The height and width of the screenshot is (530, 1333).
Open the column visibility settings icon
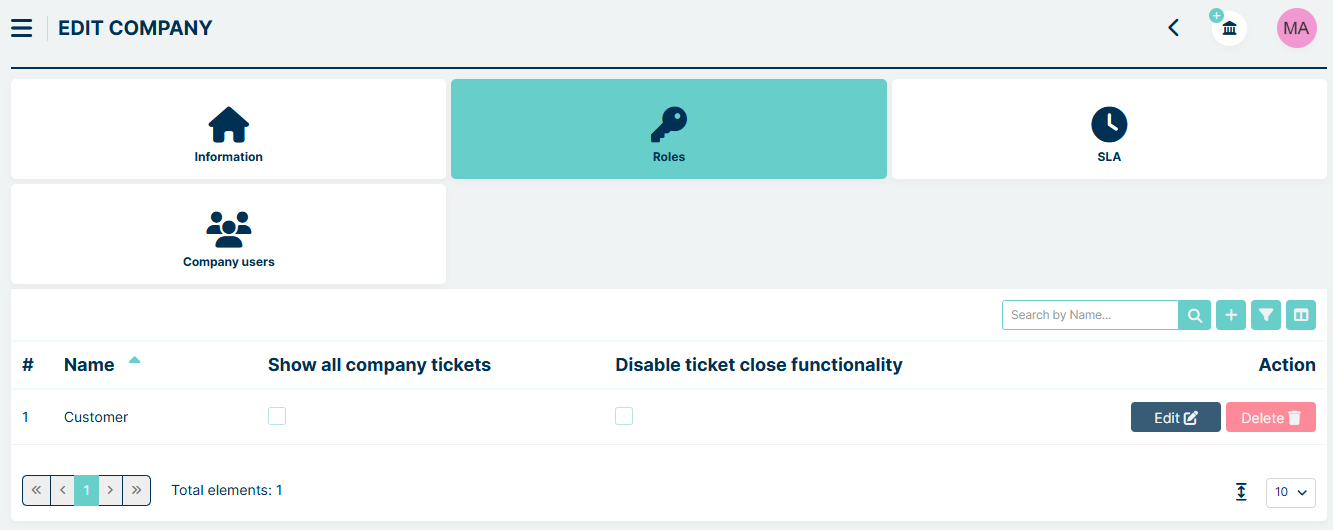coord(1301,315)
